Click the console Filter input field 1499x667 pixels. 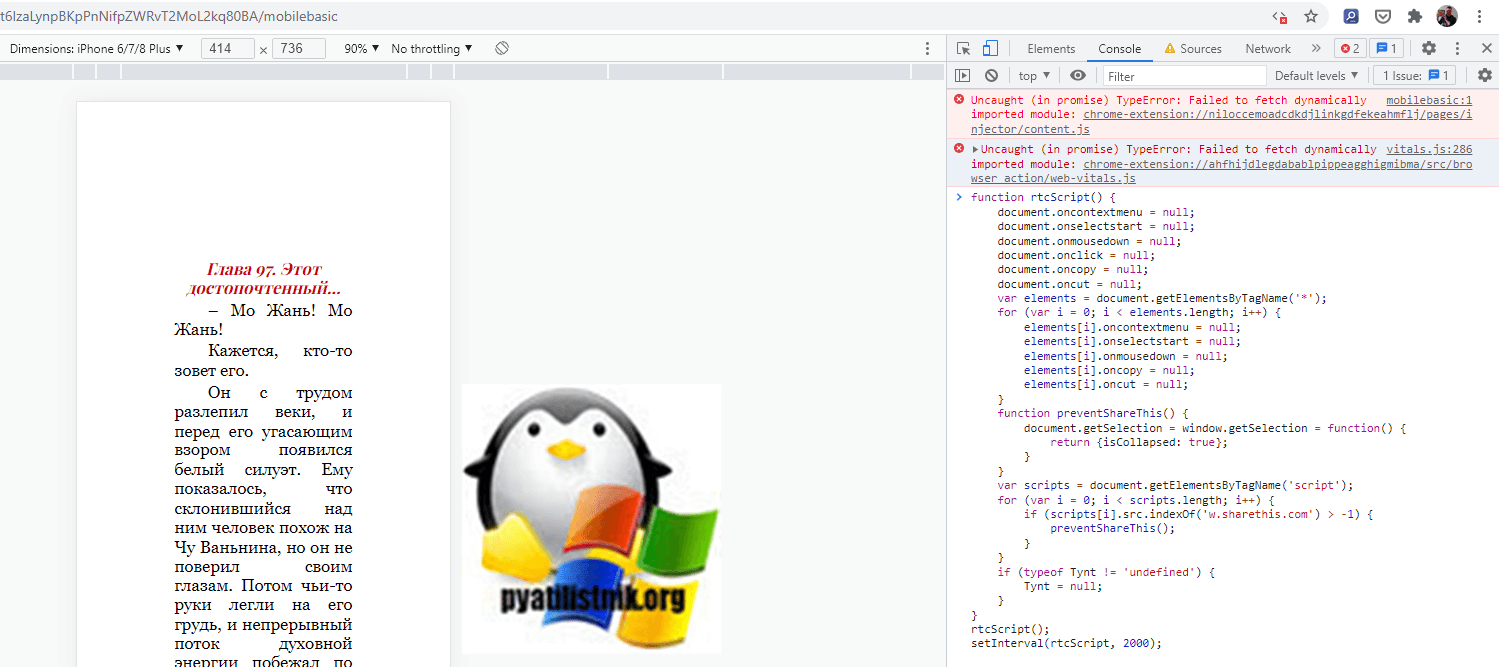[1183, 76]
